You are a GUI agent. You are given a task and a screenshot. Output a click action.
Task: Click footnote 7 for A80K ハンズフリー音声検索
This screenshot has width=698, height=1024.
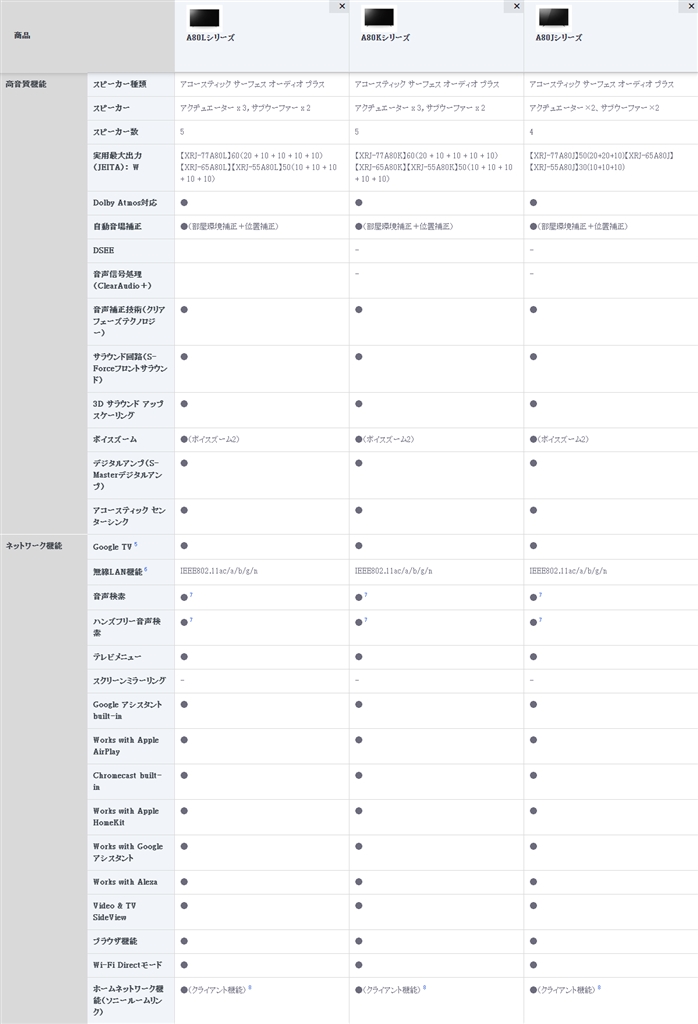366,620
